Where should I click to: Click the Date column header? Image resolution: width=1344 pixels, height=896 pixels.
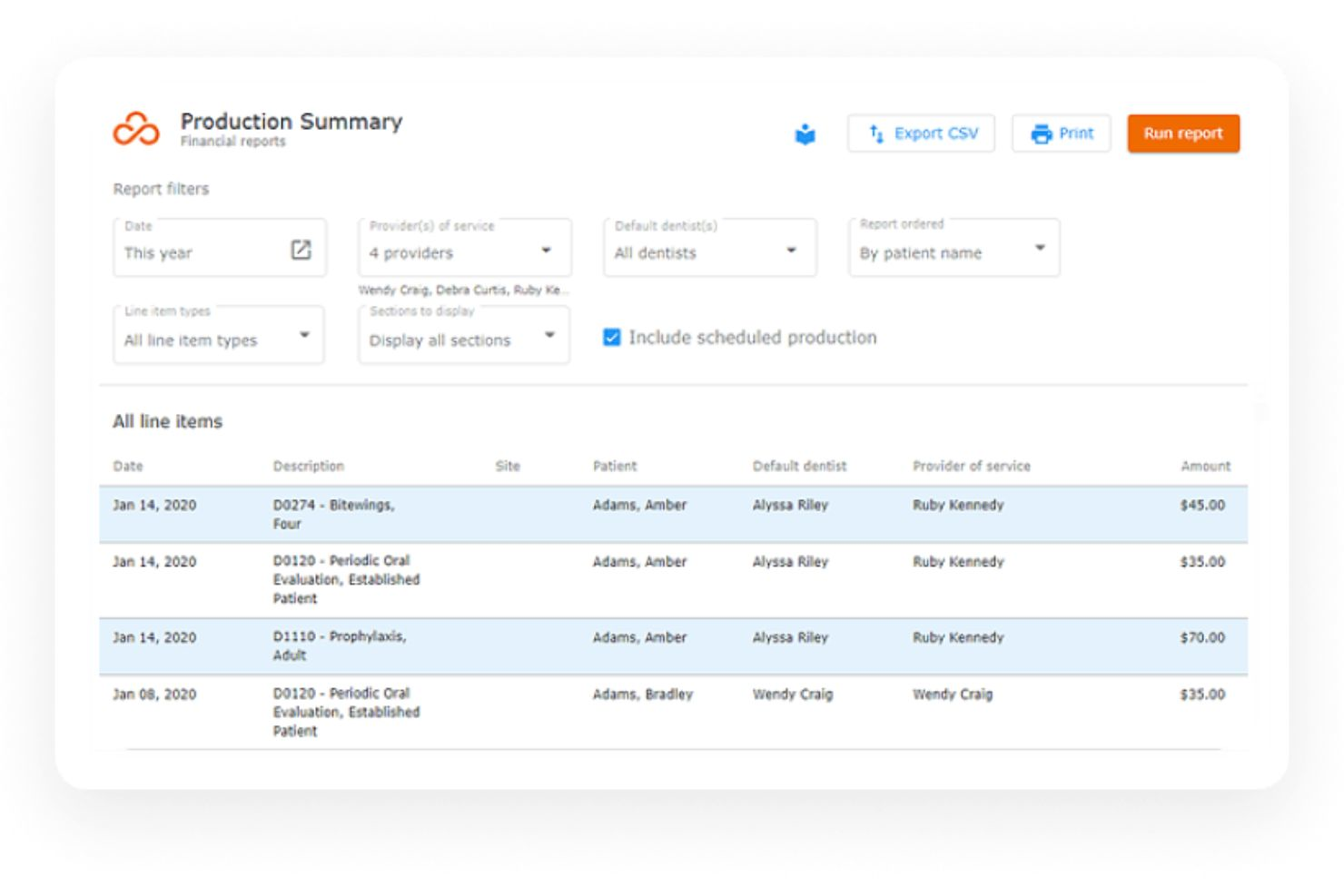128,466
